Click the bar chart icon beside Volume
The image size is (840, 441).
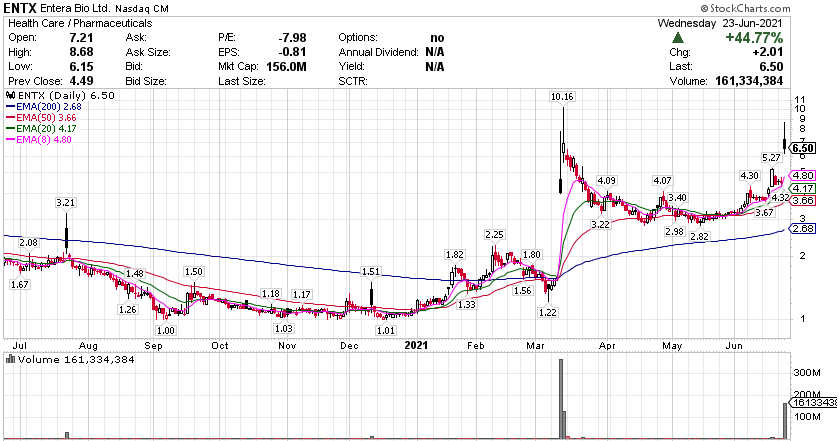pos(11,359)
